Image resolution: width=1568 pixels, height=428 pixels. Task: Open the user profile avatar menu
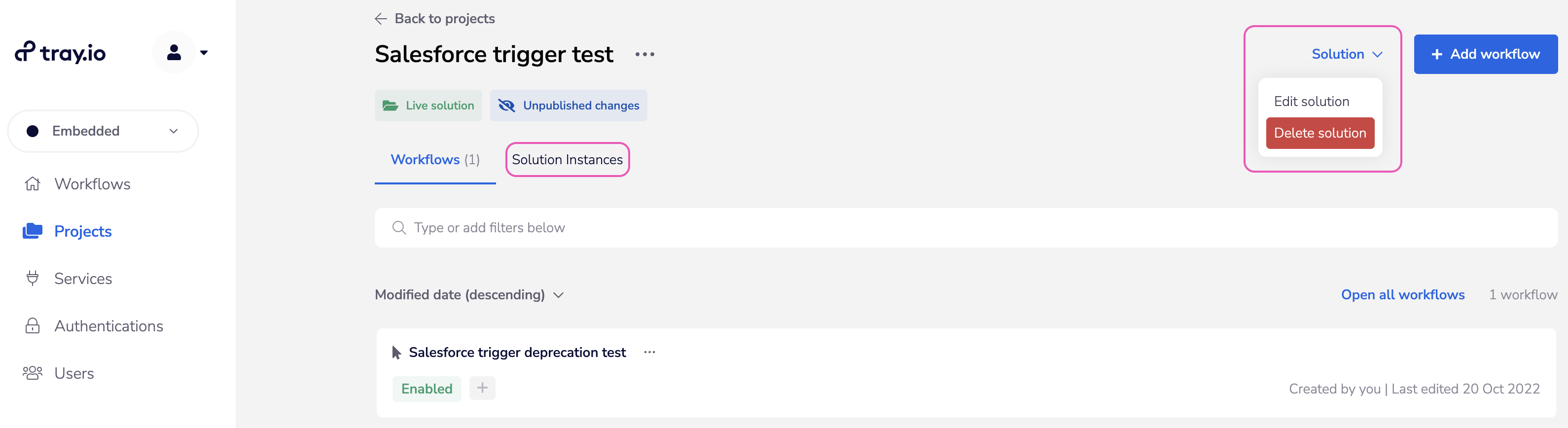[x=175, y=53]
